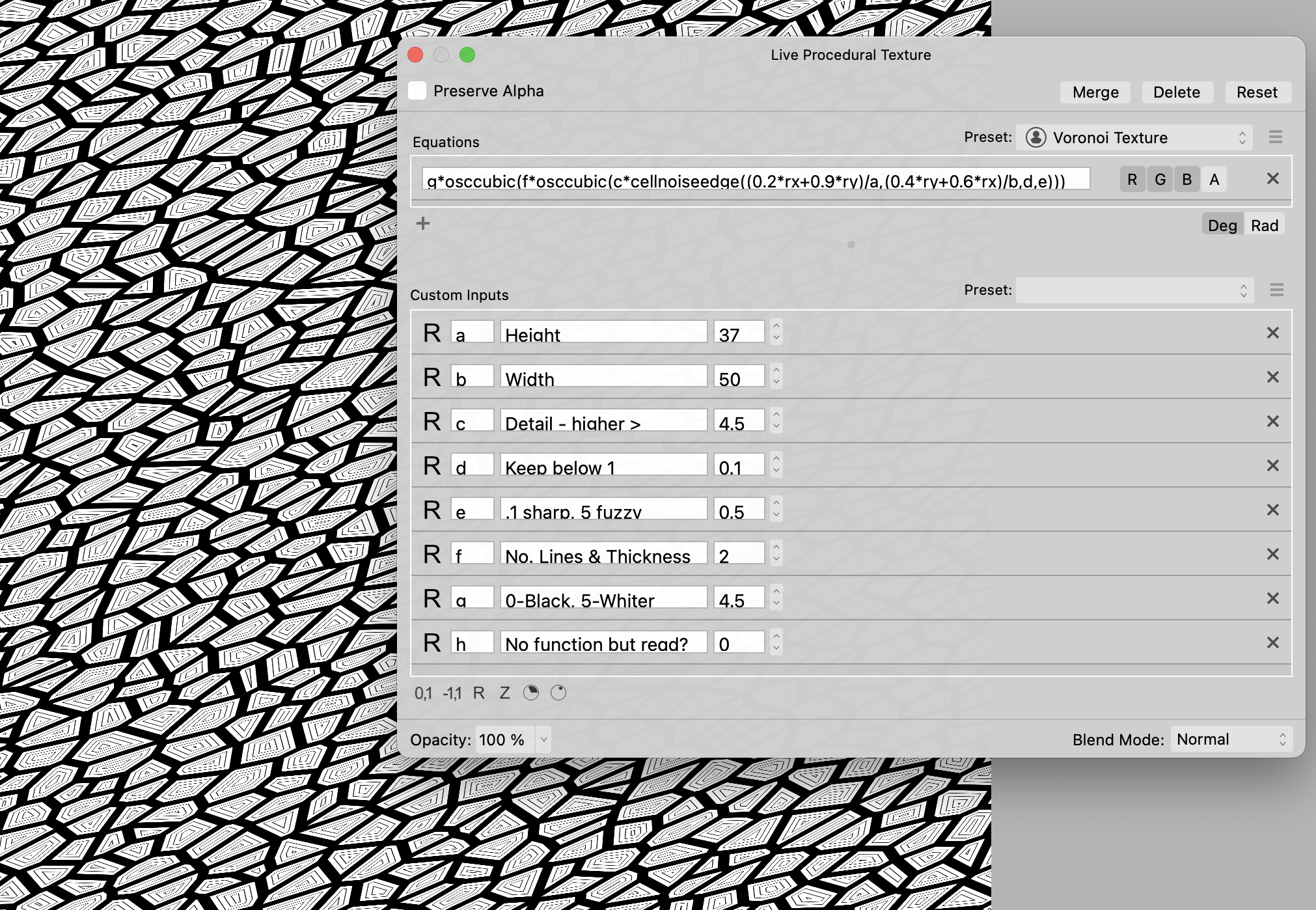Click the R type icon of Detail row

pos(432,421)
